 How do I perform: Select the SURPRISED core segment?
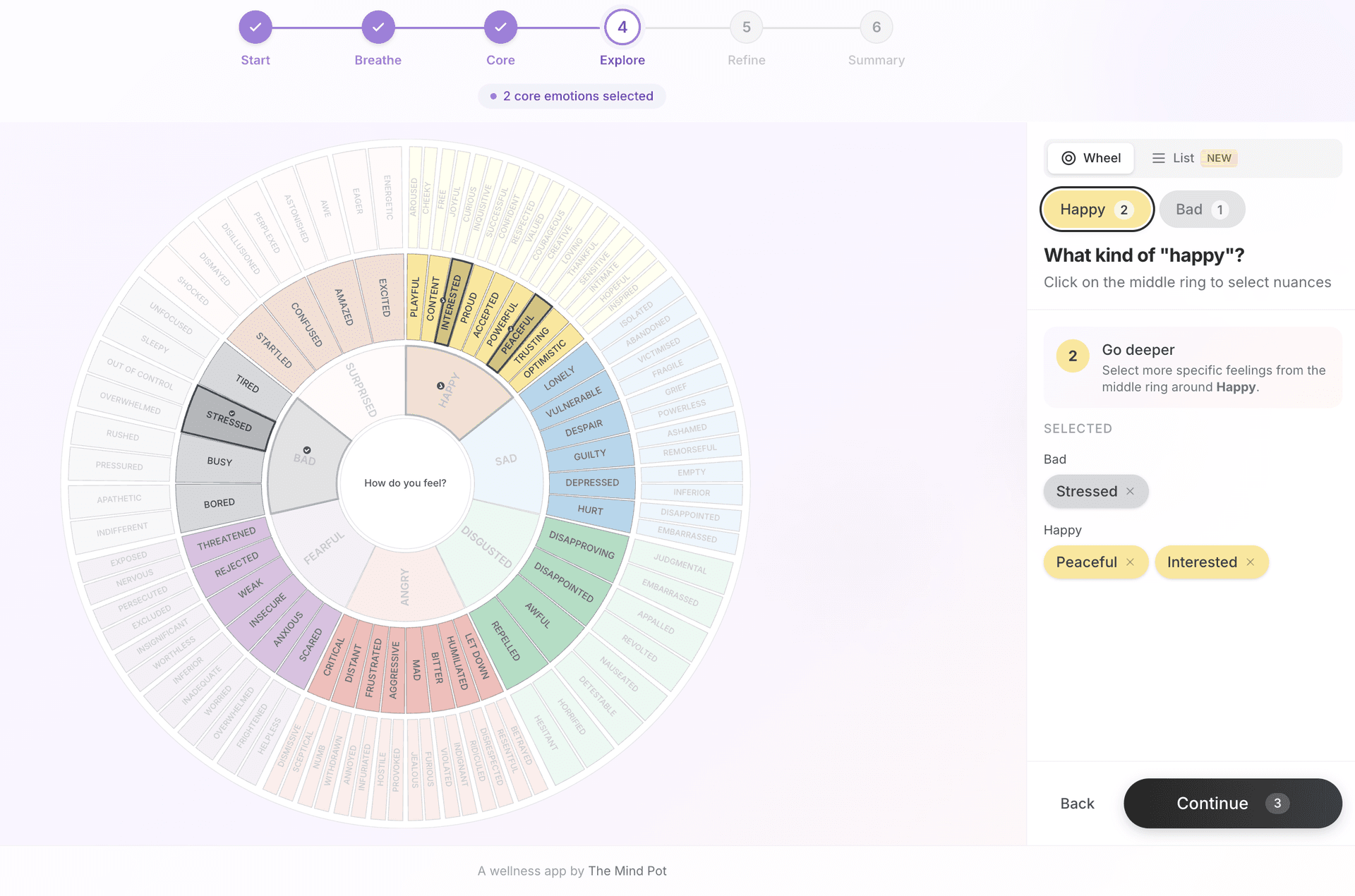tap(361, 389)
